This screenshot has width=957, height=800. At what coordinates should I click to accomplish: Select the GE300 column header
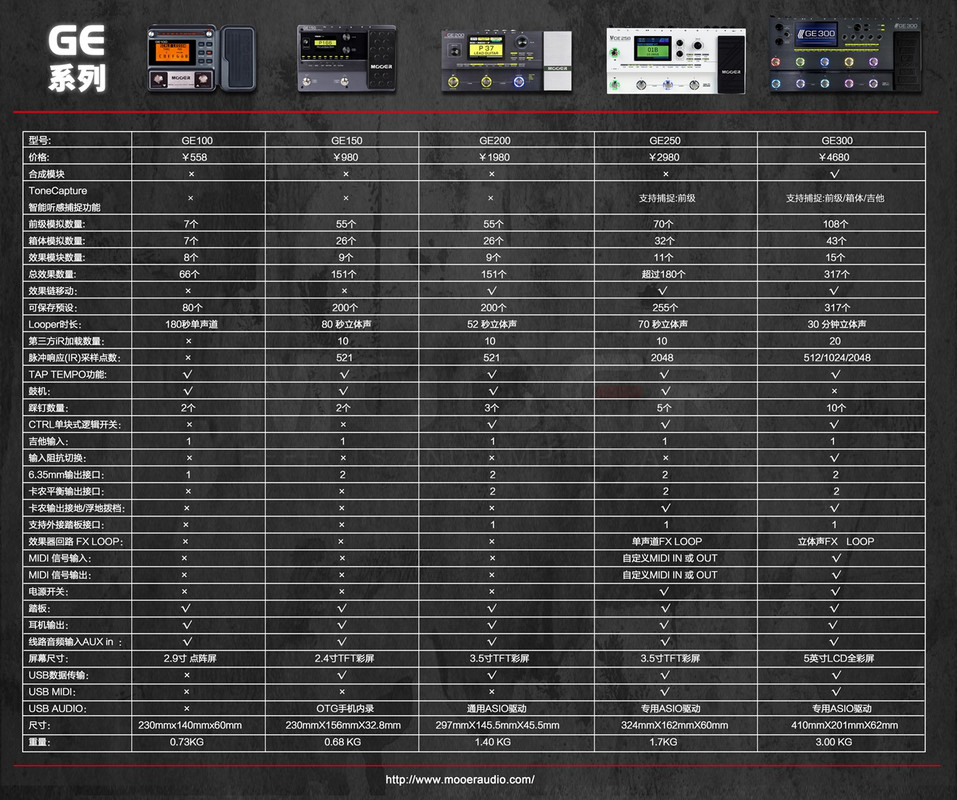(837, 140)
